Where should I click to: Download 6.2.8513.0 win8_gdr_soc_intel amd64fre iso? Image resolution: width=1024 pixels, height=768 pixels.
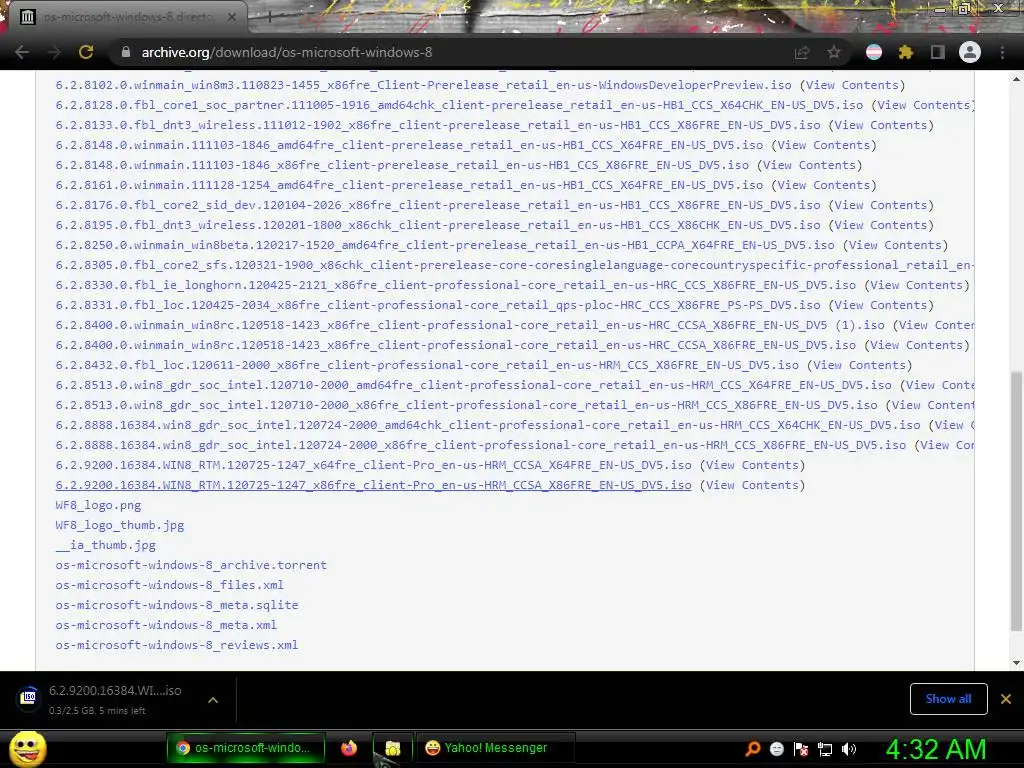[x=473, y=385]
